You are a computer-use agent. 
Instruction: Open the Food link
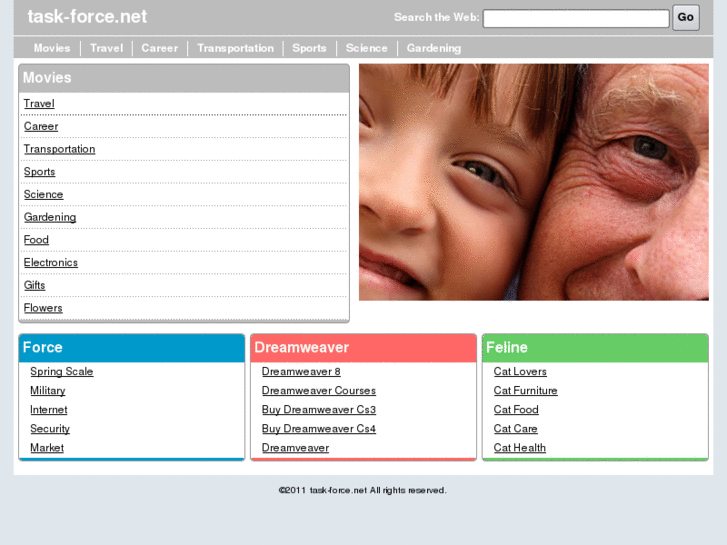(x=36, y=240)
